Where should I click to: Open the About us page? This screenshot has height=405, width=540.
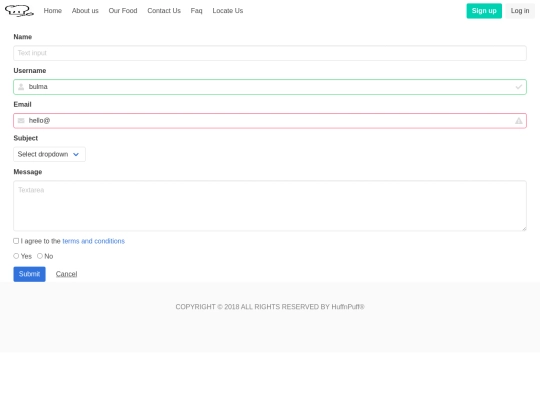[x=85, y=11]
